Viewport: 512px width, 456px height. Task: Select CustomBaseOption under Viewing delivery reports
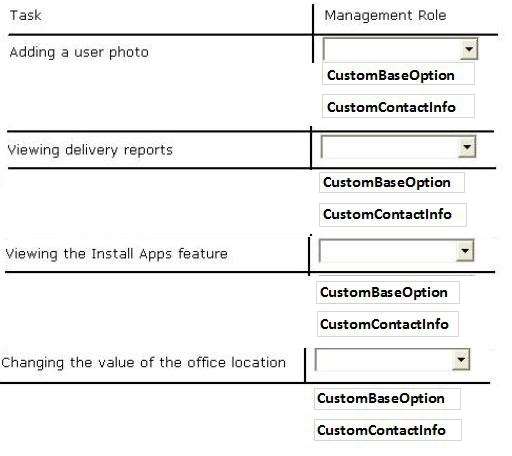(392, 182)
